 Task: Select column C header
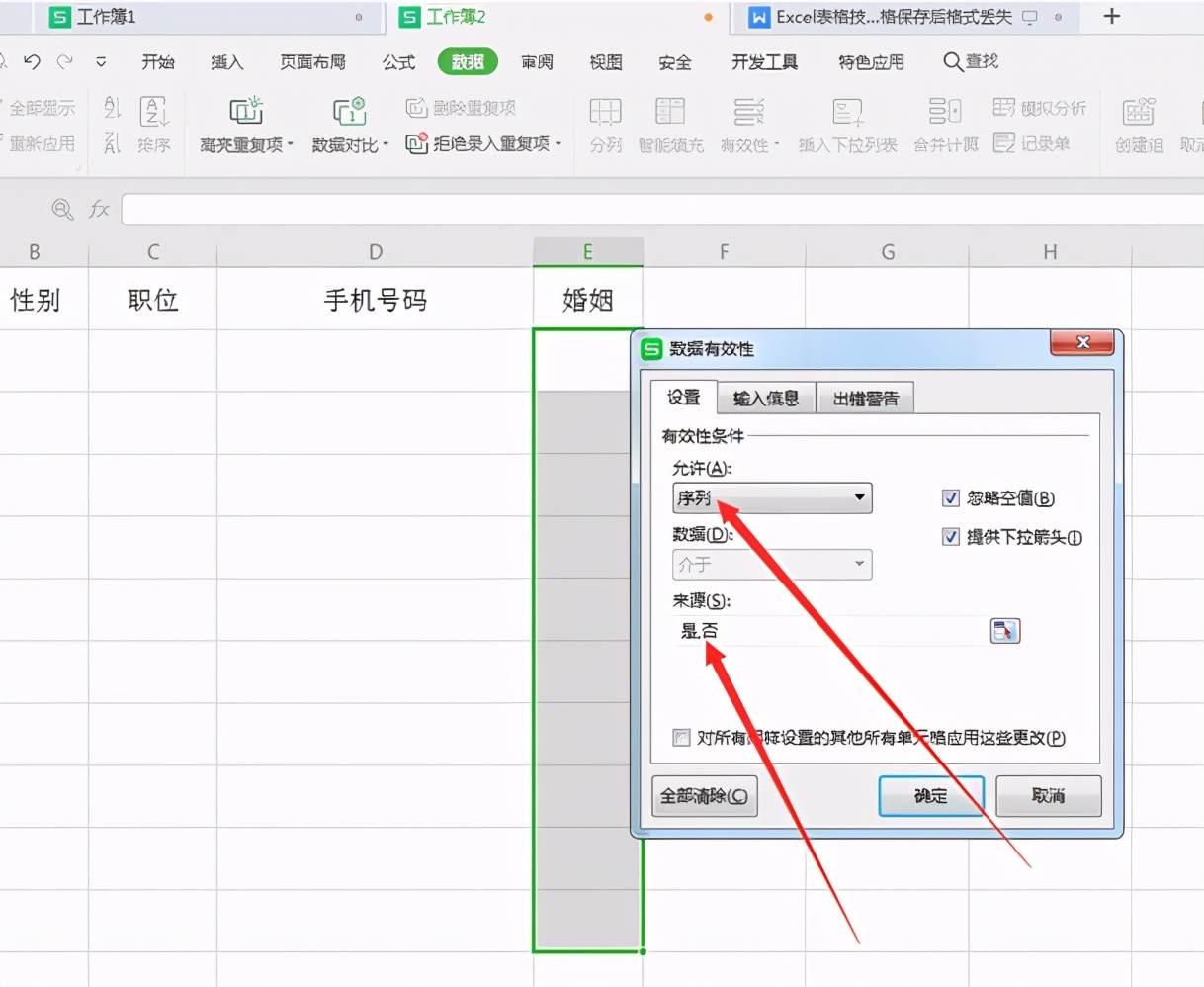153,251
